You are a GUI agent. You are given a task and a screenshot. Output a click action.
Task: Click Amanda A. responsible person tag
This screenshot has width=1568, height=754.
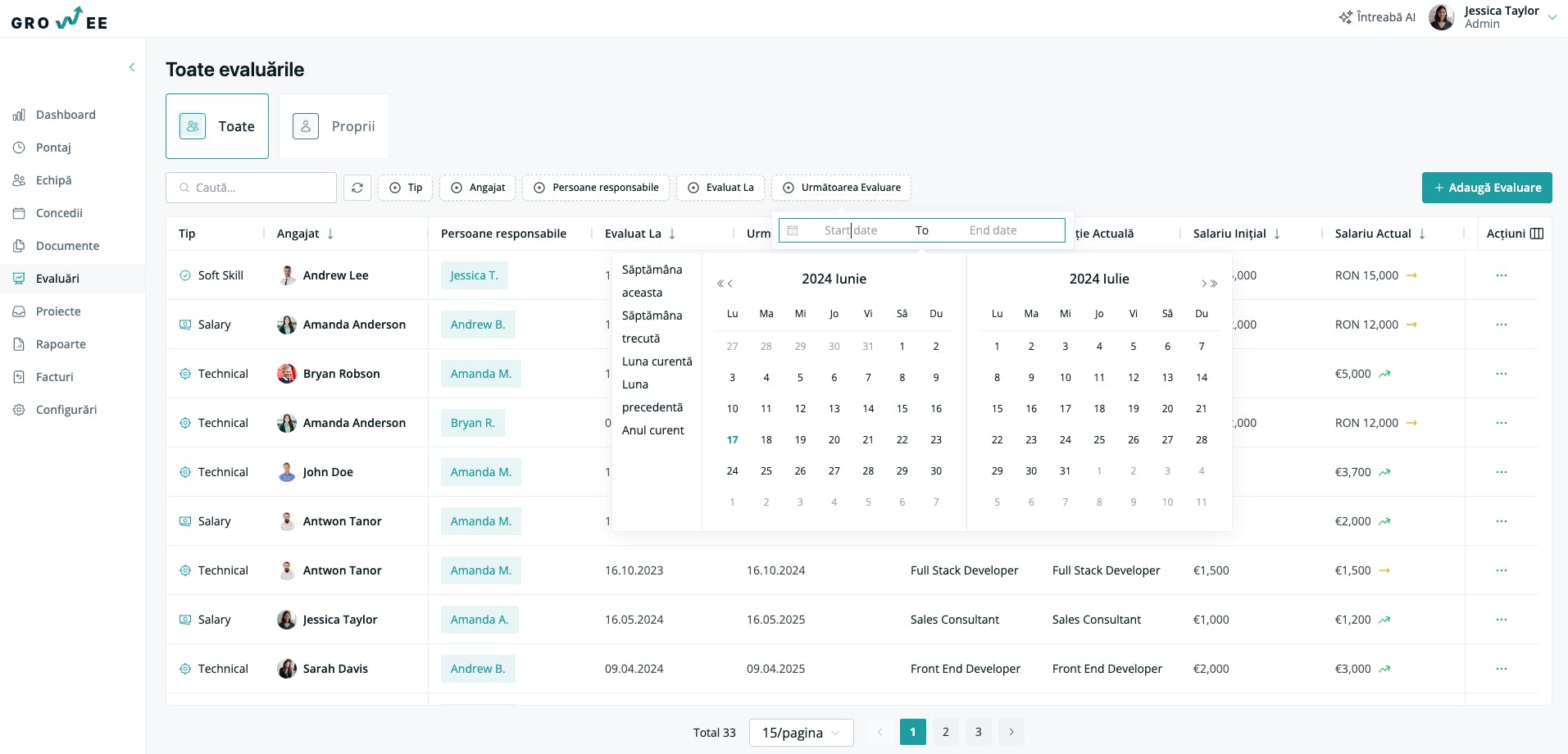[479, 620]
